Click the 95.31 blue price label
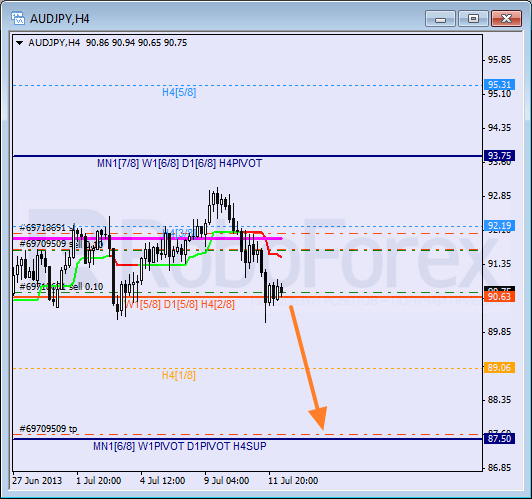This screenshot has height=499, width=532. [x=499, y=84]
